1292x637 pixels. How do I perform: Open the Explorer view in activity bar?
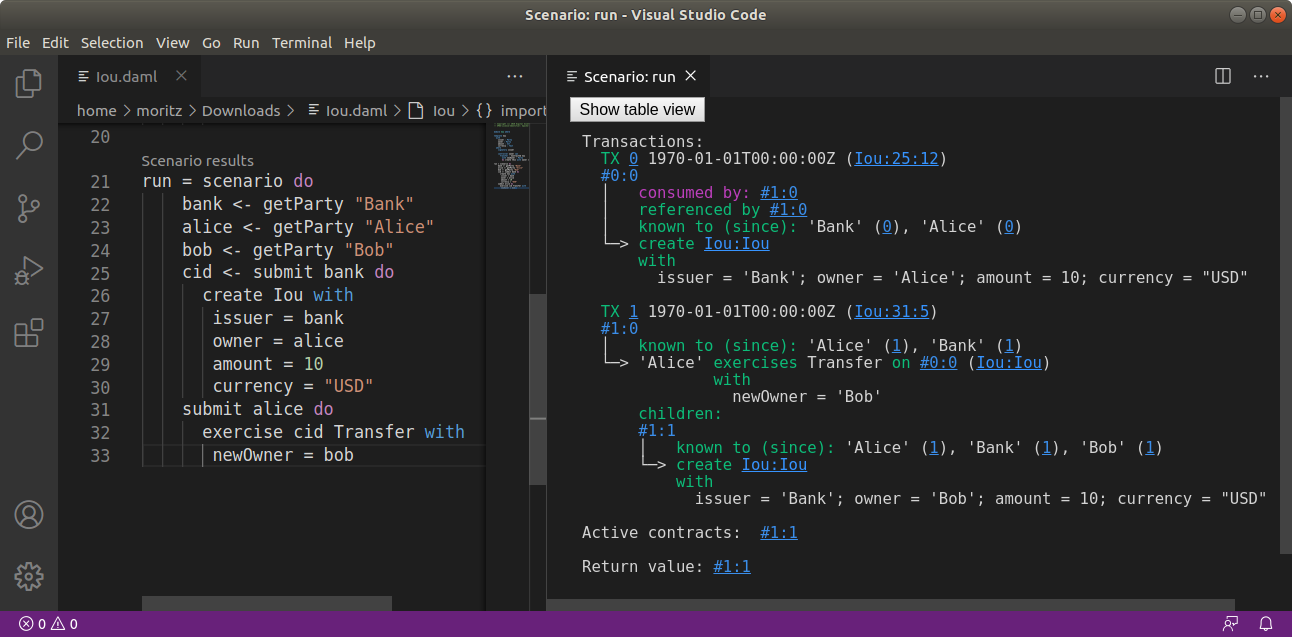pos(29,84)
